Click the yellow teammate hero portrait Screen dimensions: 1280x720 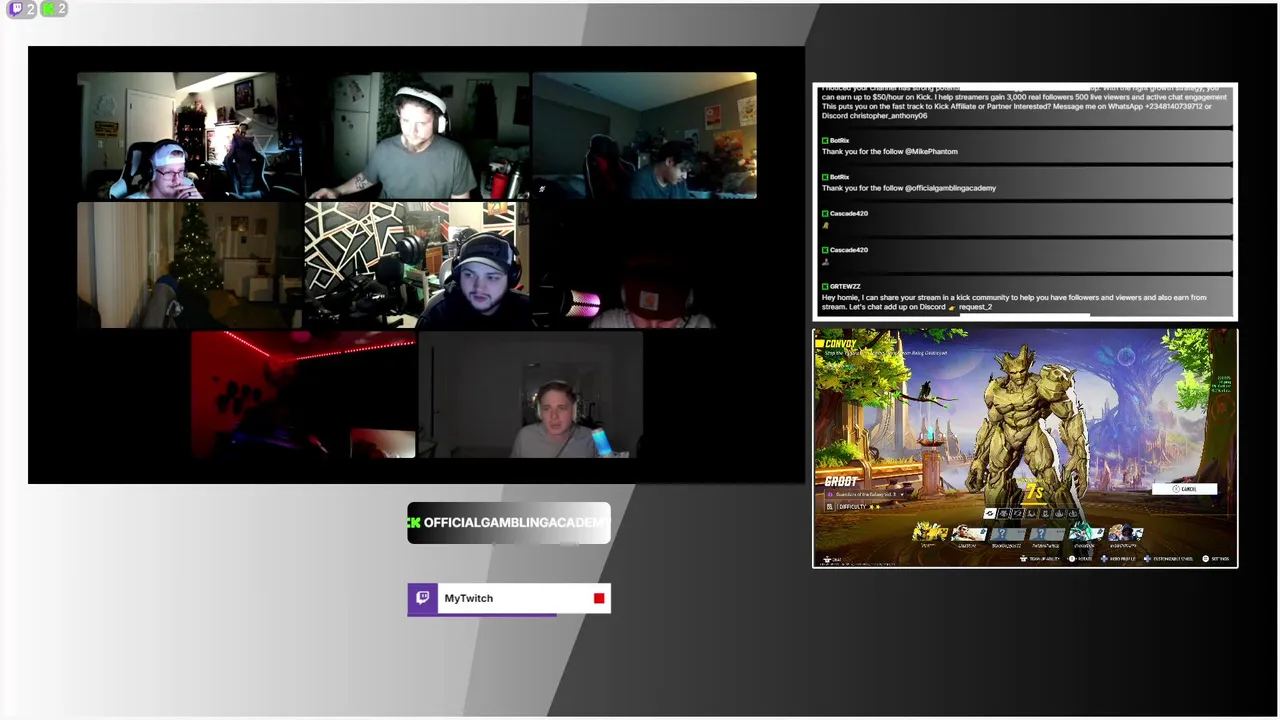930,533
